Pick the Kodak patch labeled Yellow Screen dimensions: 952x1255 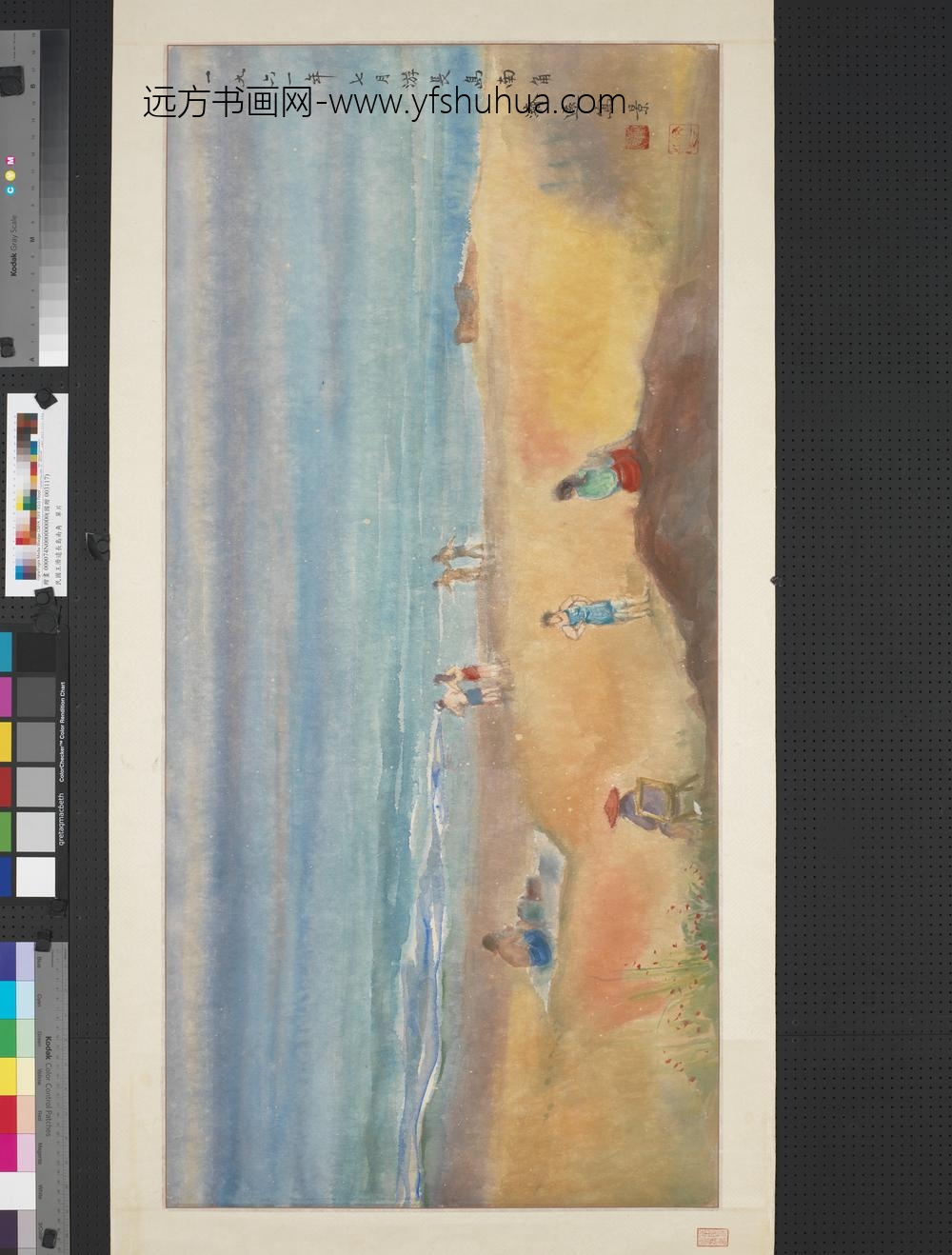click(8, 1076)
